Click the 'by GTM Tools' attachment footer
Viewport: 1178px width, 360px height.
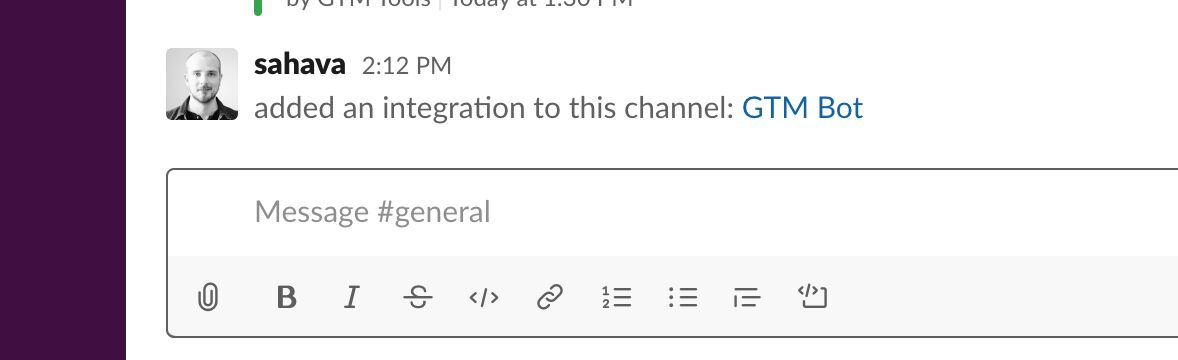358,3
